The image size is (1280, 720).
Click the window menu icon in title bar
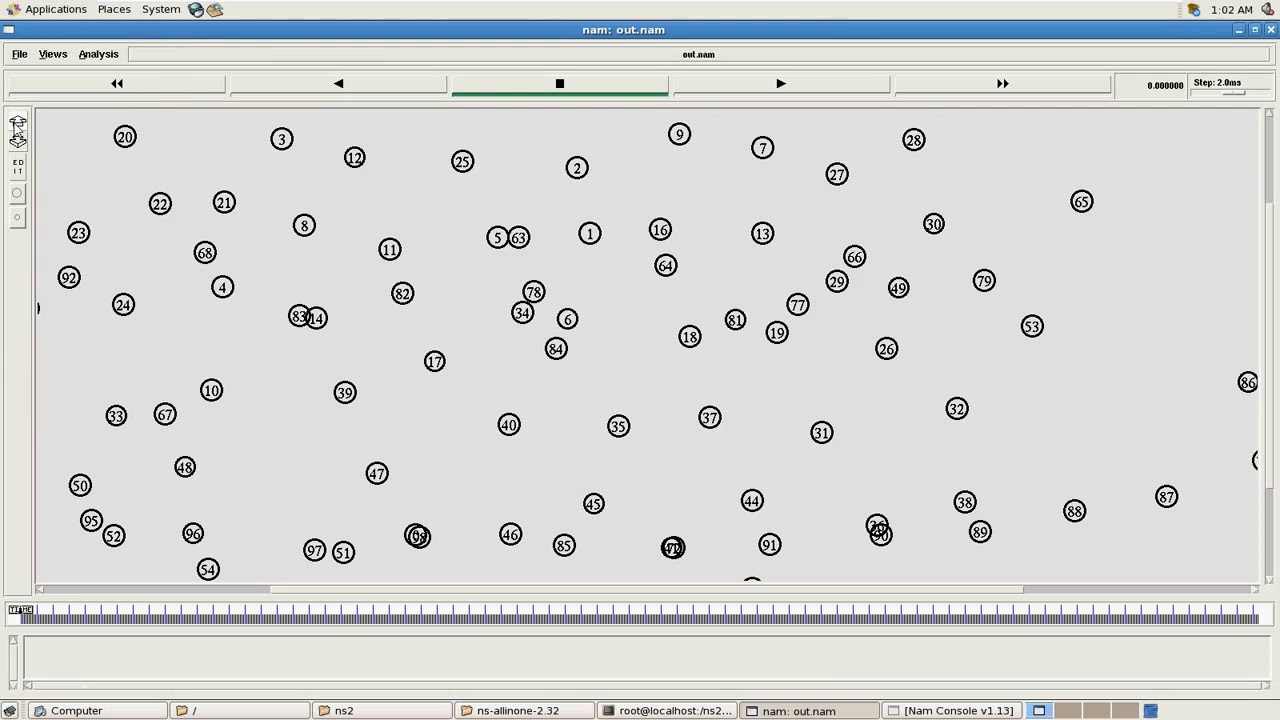pos(8,29)
